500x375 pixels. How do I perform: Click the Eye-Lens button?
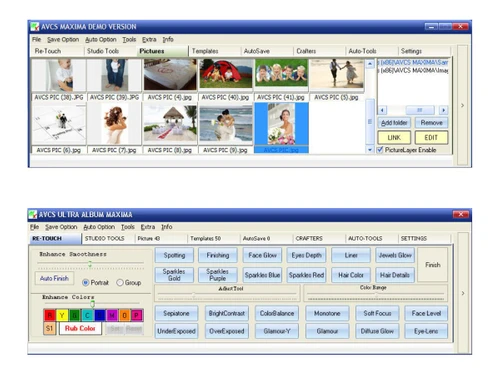(426, 331)
